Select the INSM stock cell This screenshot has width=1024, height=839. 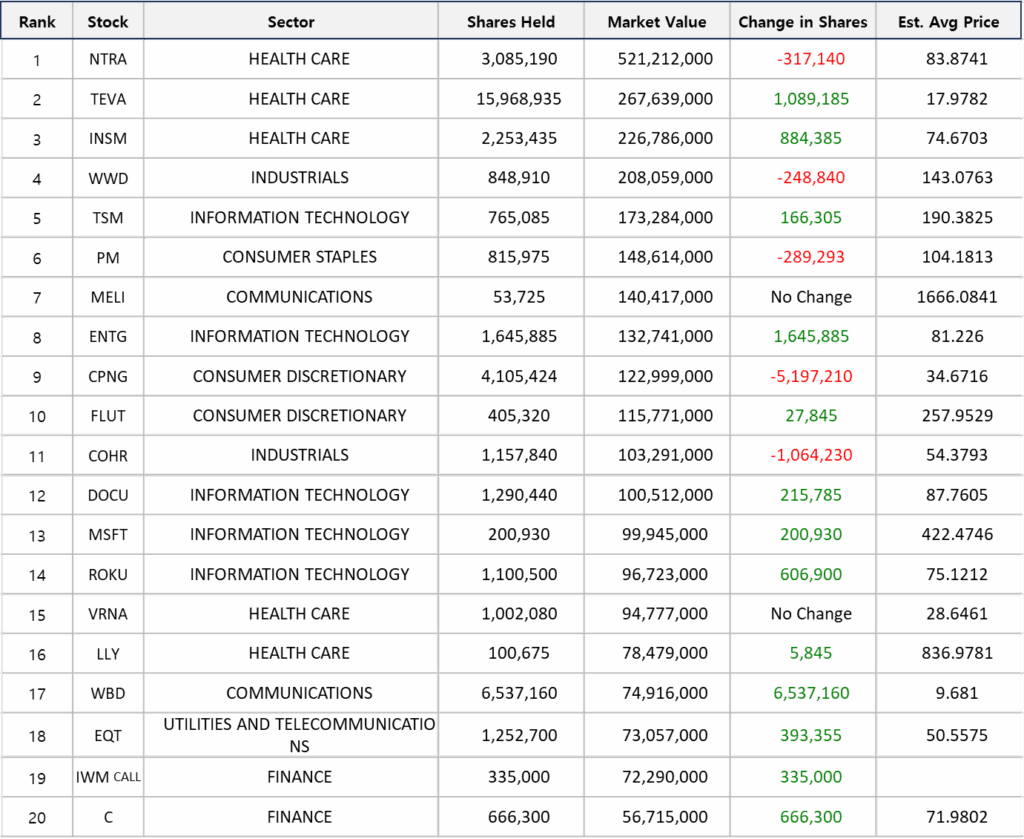point(108,138)
